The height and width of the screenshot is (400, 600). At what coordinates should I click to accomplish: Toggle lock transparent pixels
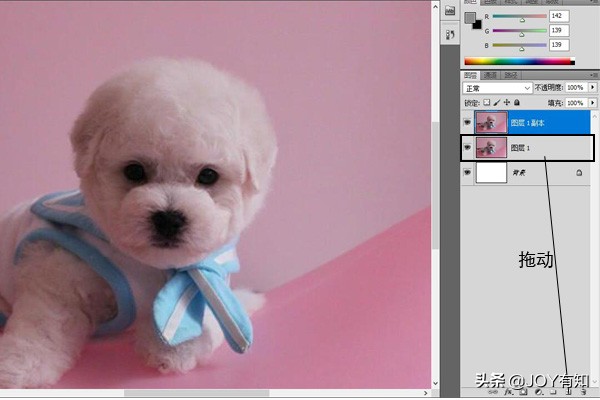[486, 103]
